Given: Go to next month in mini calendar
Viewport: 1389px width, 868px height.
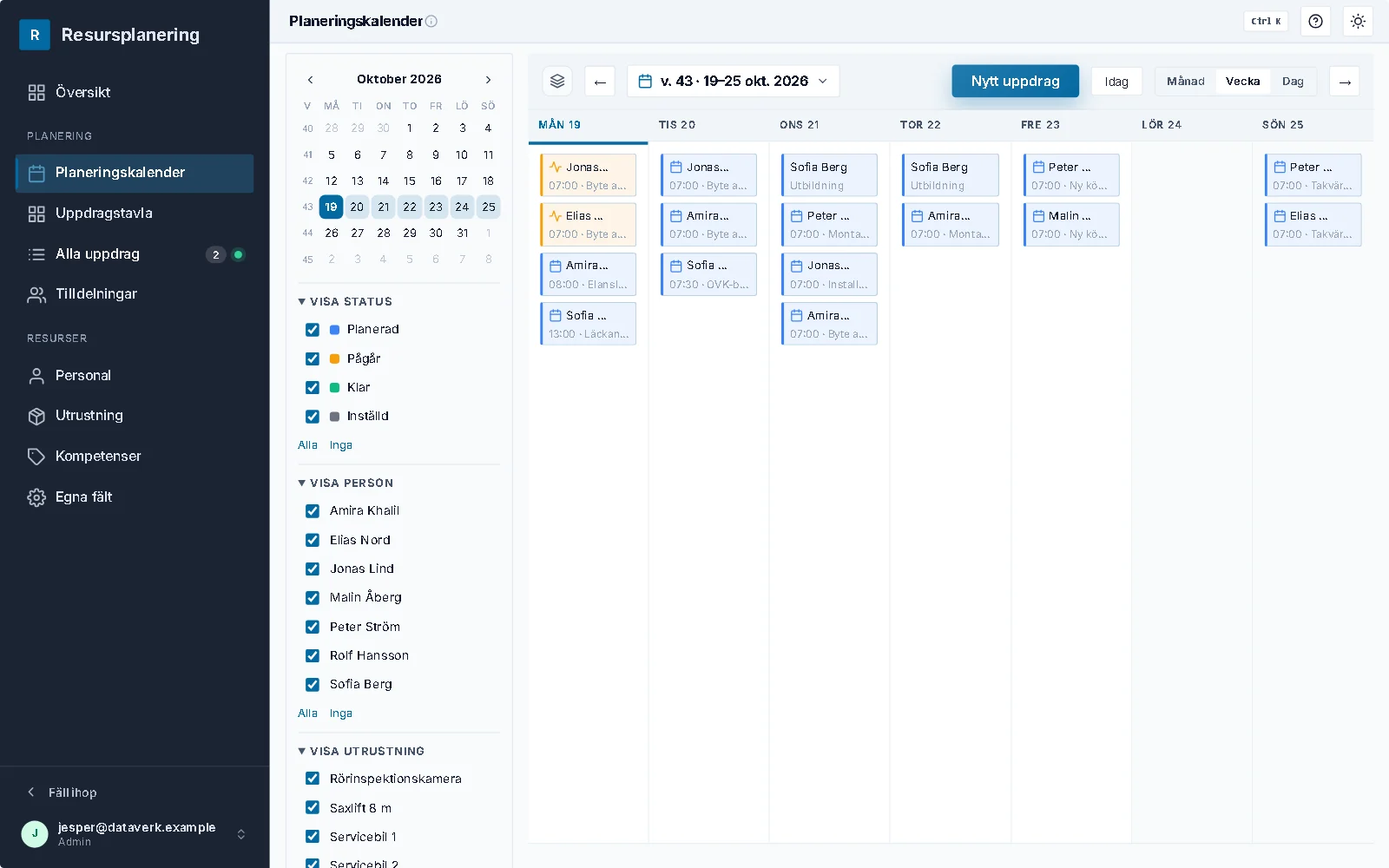Looking at the screenshot, I should [489, 79].
